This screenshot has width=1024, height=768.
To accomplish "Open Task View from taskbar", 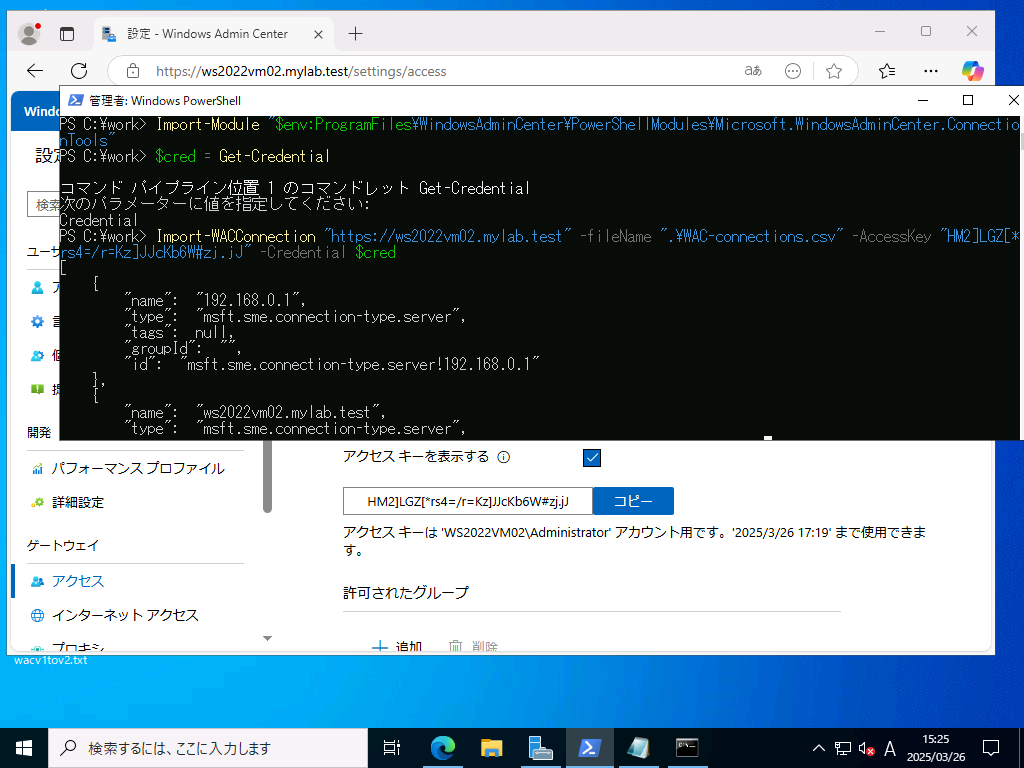I will click(392, 748).
